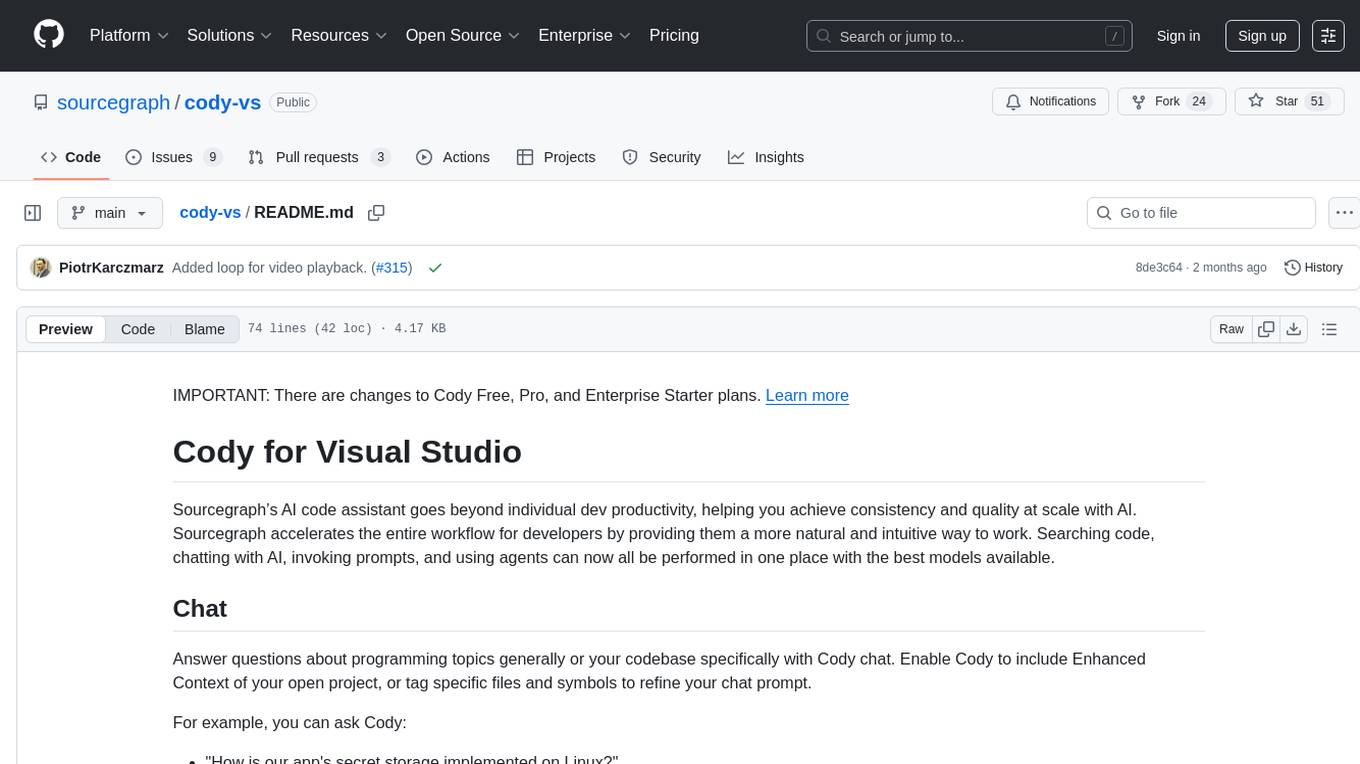Open the Raw file view
Image resolution: width=1360 pixels, height=764 pixels.
[x=1231, y=329]
